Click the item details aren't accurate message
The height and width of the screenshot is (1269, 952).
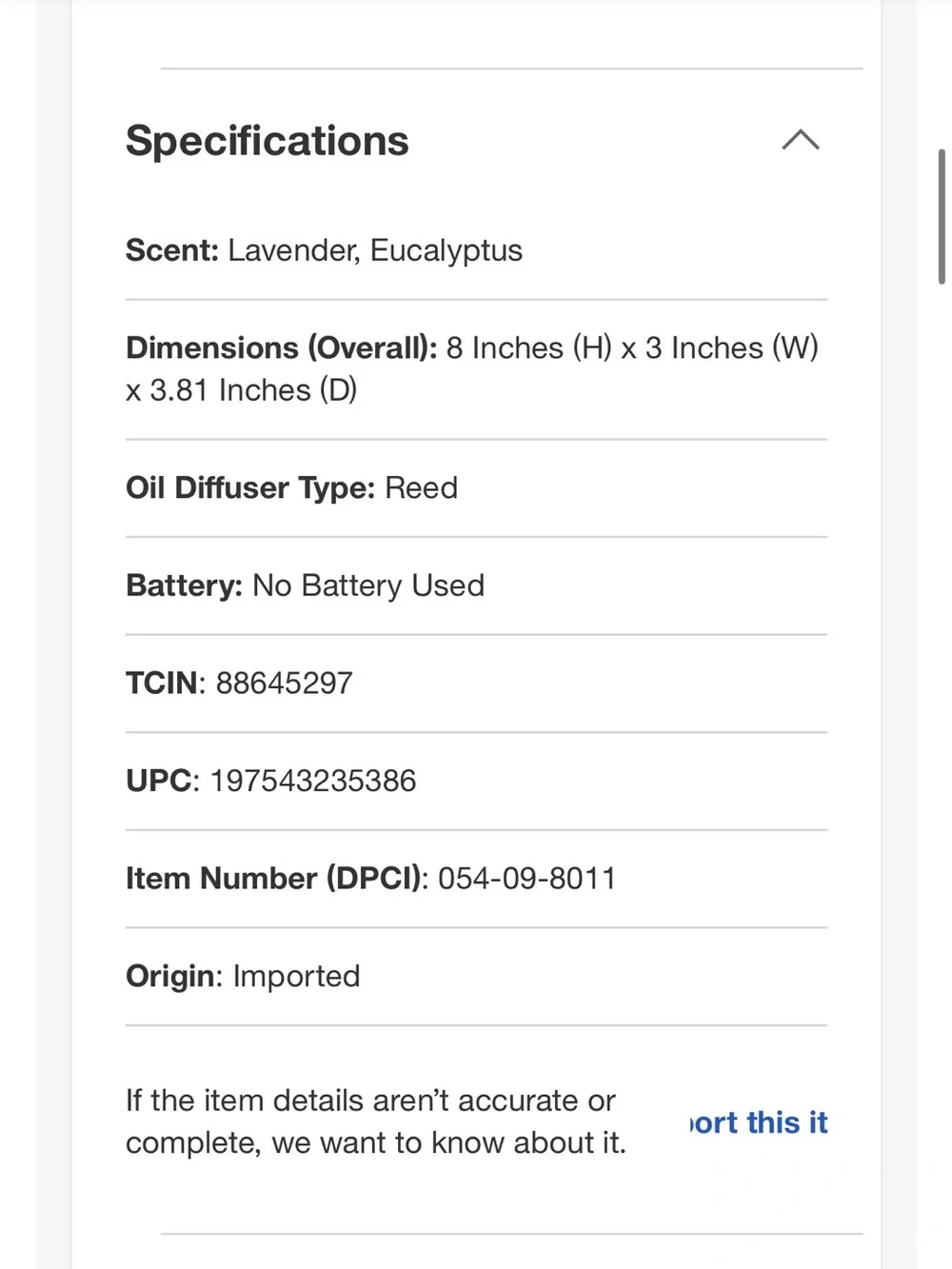[376, 1121]
